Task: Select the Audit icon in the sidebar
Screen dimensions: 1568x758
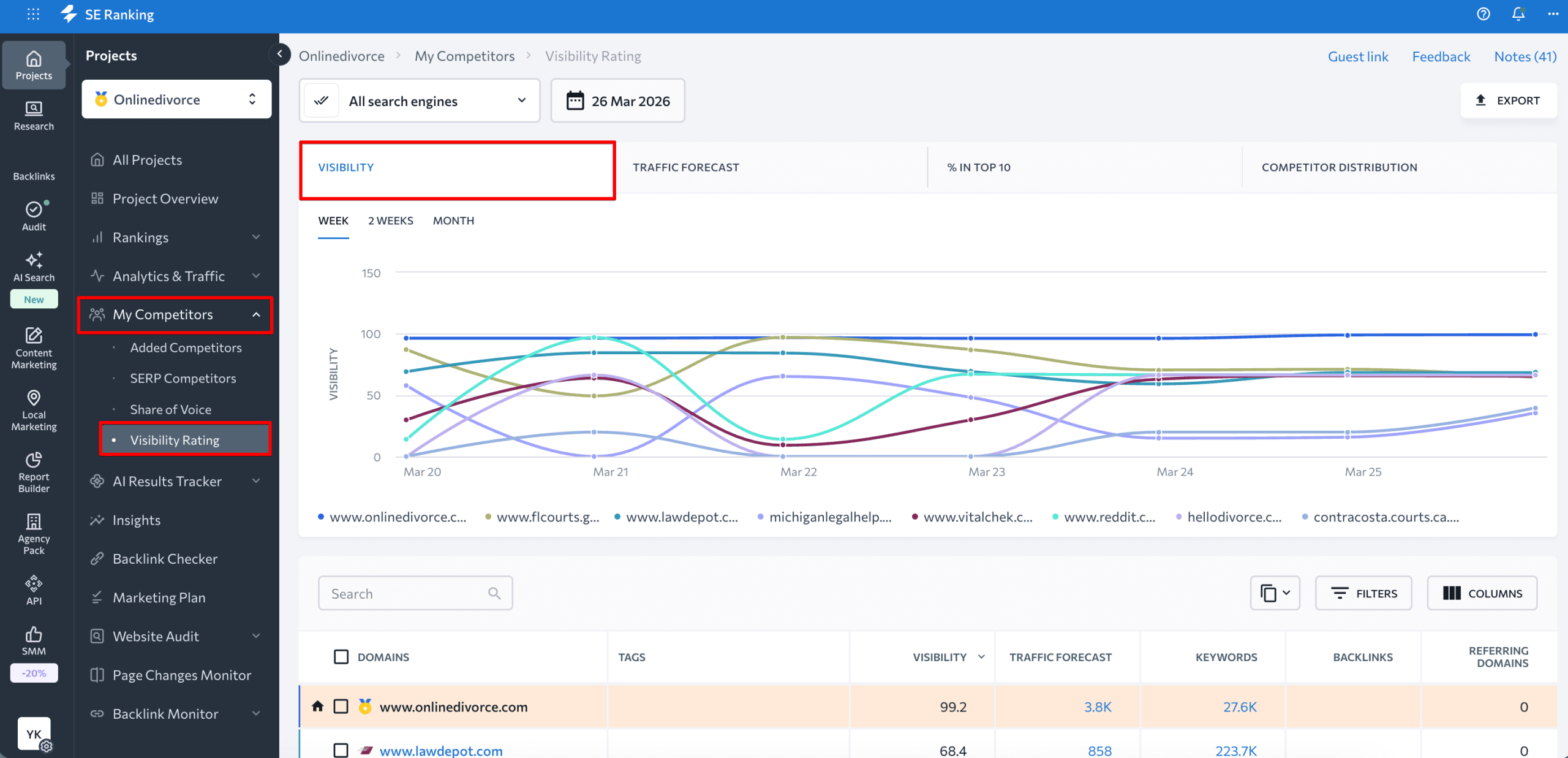Action: click(x=34, y=214)
